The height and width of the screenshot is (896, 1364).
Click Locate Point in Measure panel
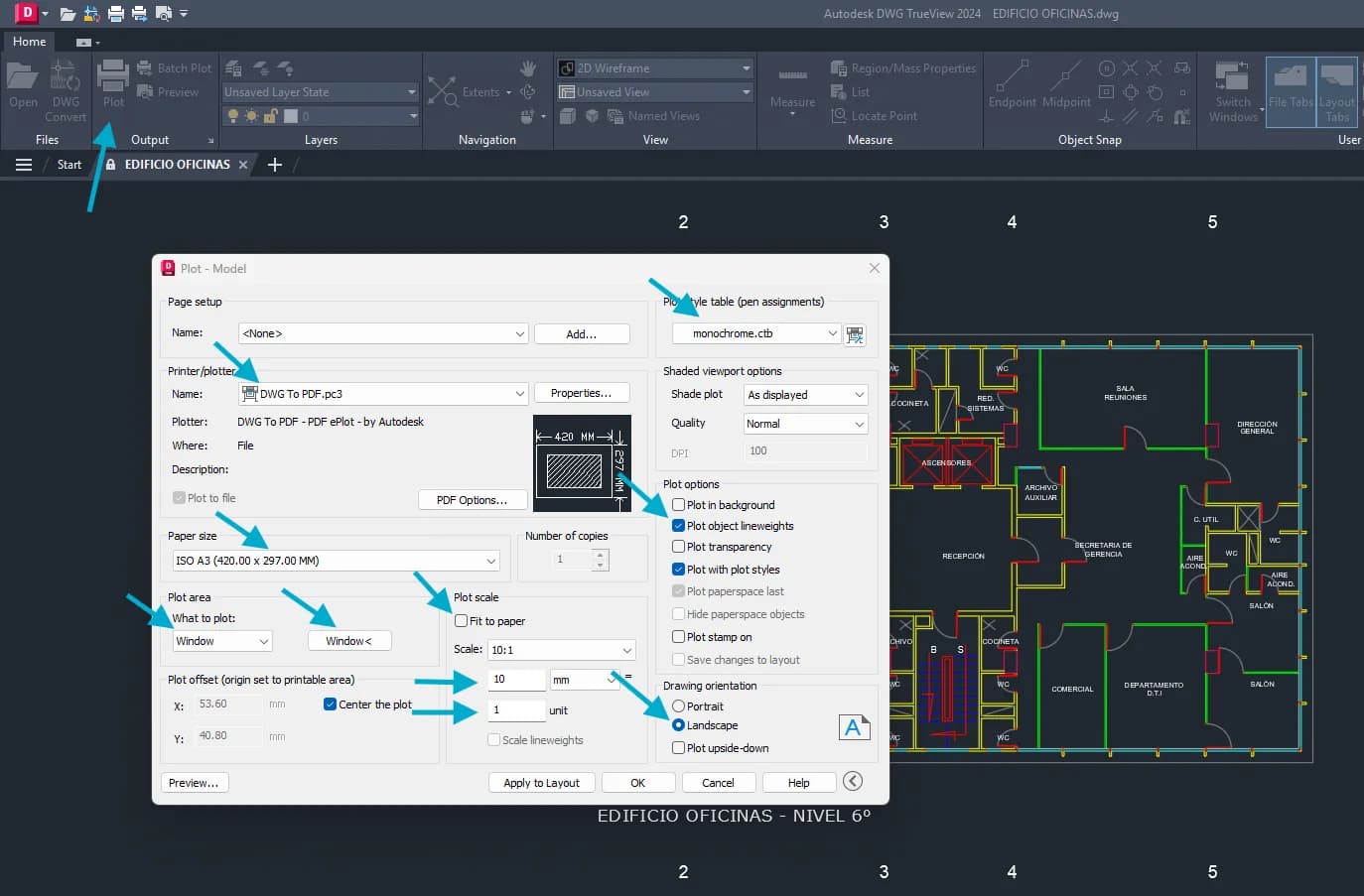pyautogui.click(x=874, y=116)
